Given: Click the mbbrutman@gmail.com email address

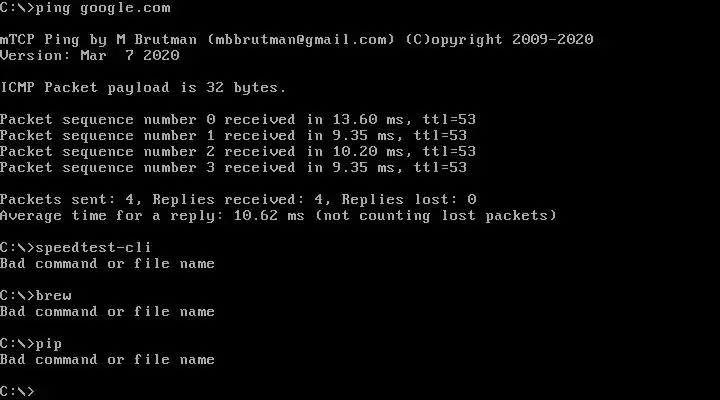Looking at the screenshot, I should tap(300, 39).
